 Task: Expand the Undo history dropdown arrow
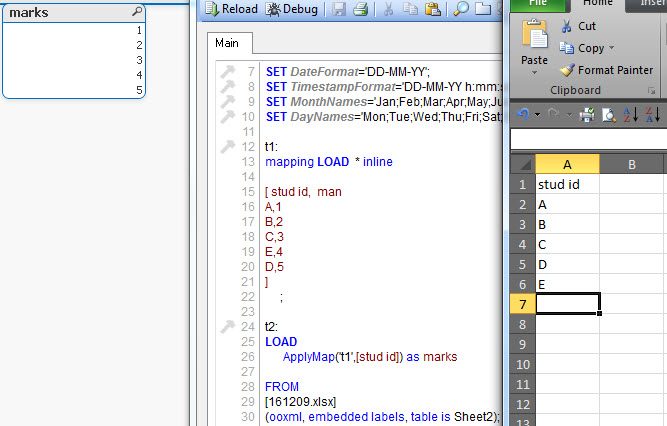[537, 114]
